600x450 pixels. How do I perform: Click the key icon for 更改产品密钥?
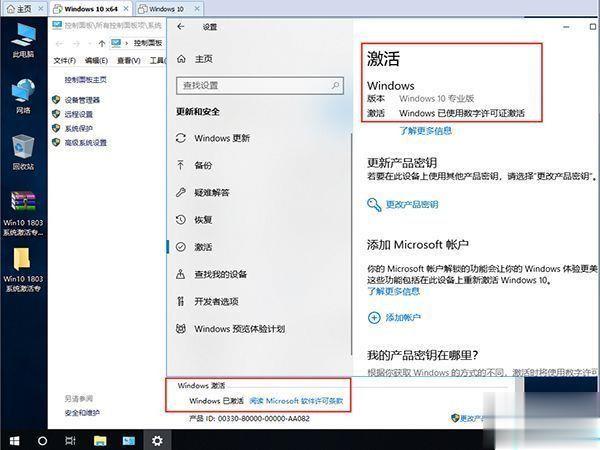[x=374, y=205]
